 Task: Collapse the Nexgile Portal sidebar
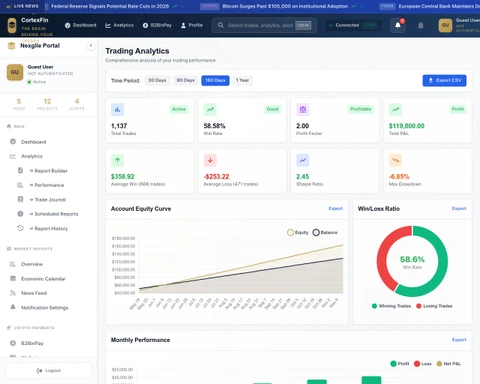click(91, 45)
